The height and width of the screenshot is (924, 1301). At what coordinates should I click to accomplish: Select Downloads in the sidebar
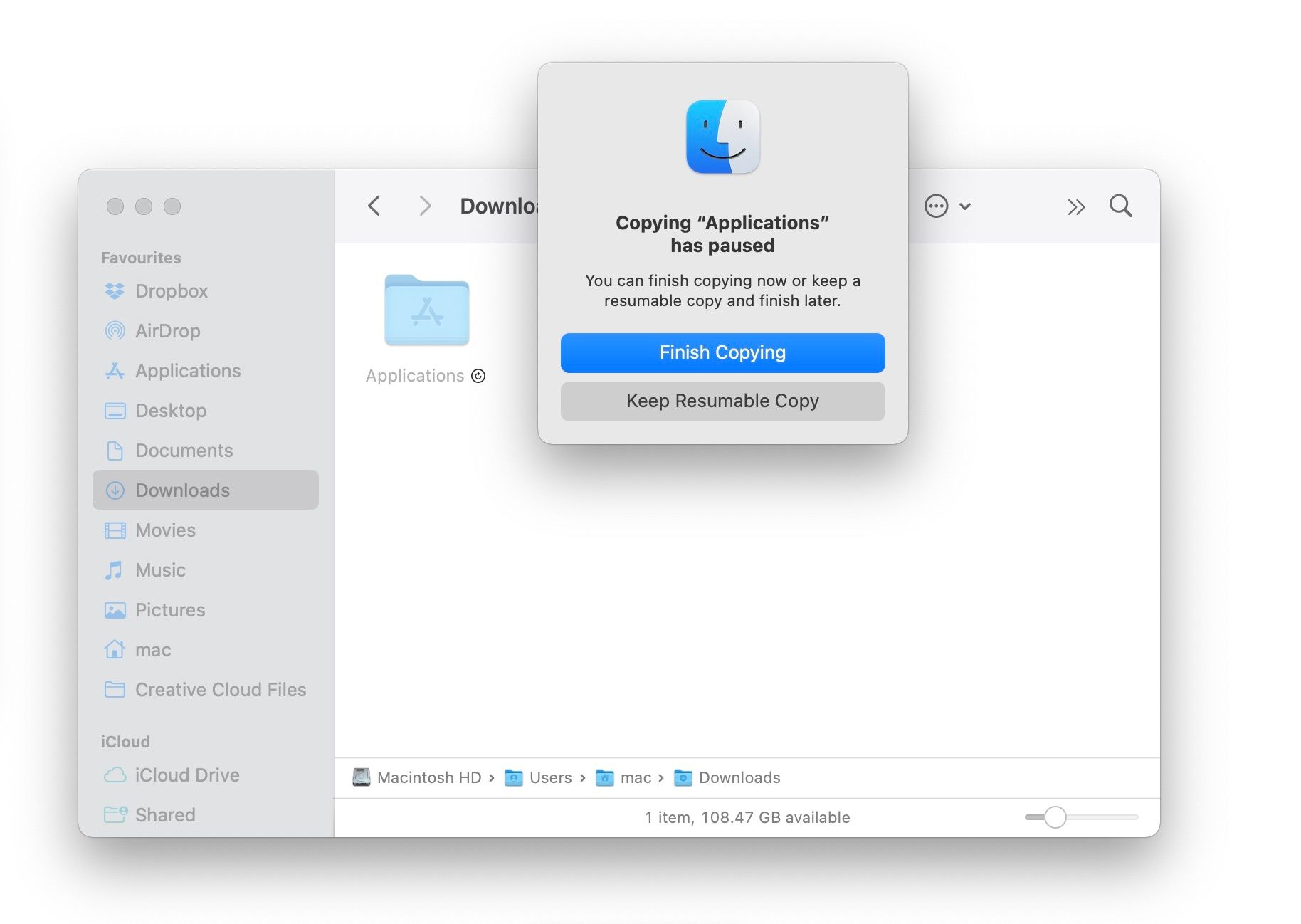205,490
